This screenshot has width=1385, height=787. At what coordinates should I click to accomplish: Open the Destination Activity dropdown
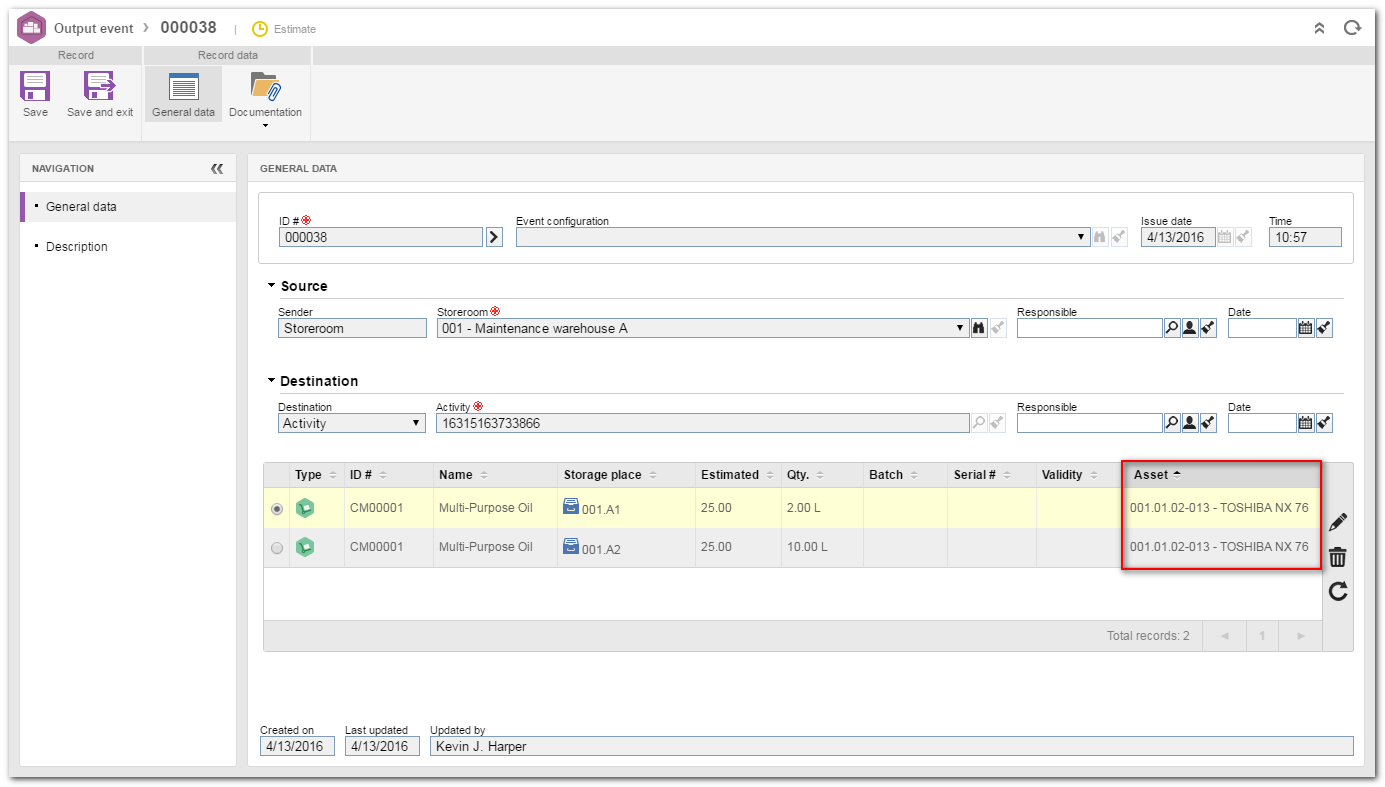click(x=352, y=423)
